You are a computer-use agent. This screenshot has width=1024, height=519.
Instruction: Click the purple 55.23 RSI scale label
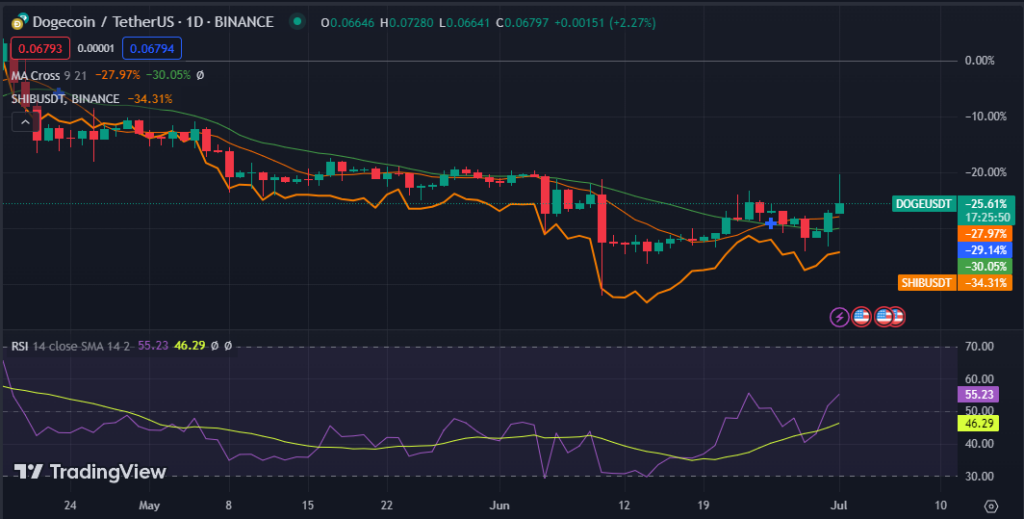(978, 394)
